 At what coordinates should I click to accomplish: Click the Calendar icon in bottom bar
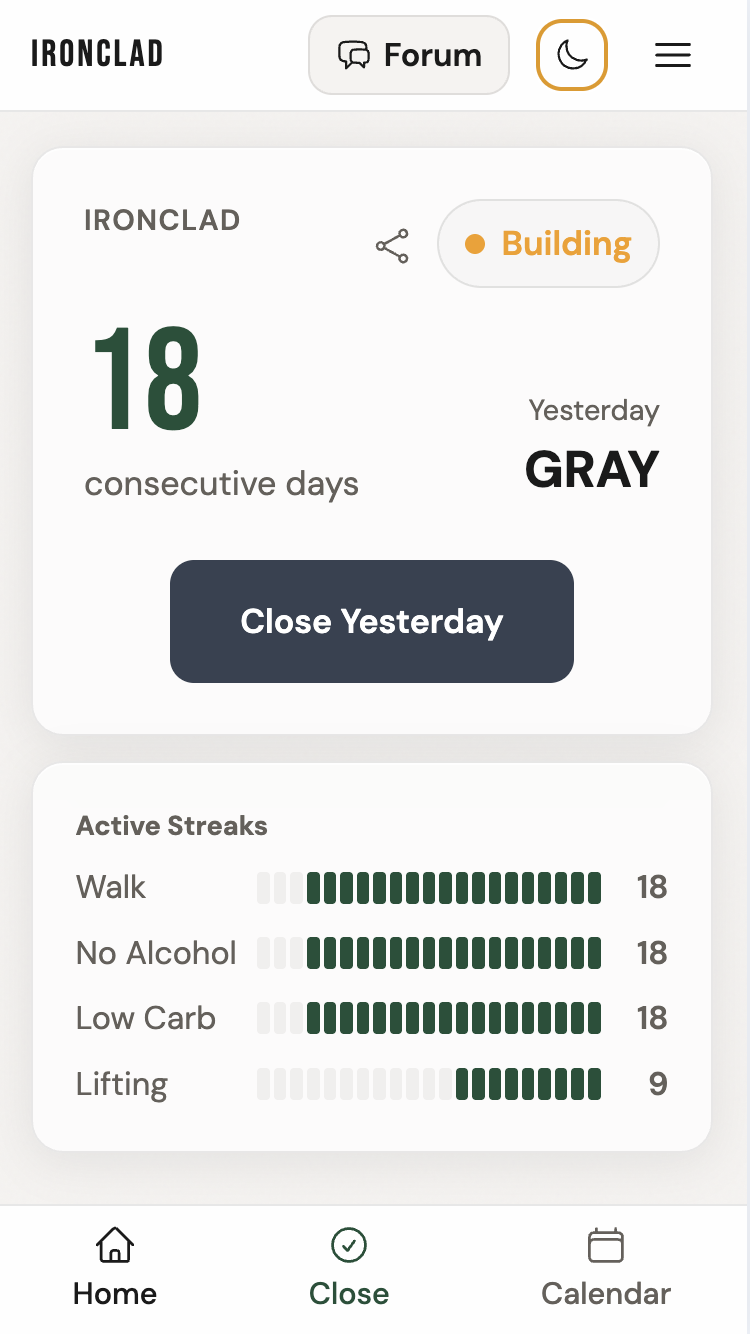606,1246
